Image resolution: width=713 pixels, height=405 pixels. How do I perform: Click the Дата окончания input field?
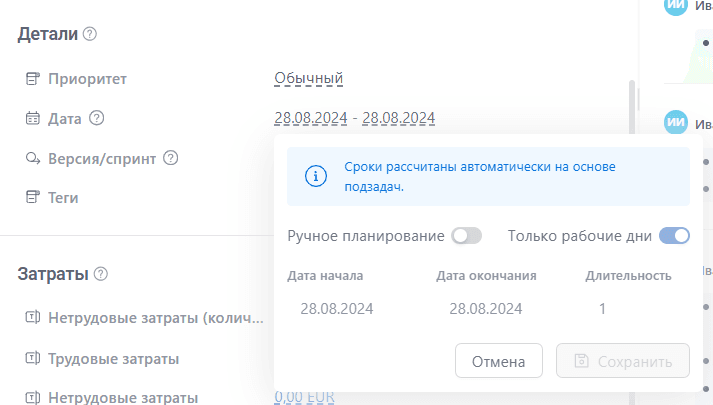pos(486,309)
